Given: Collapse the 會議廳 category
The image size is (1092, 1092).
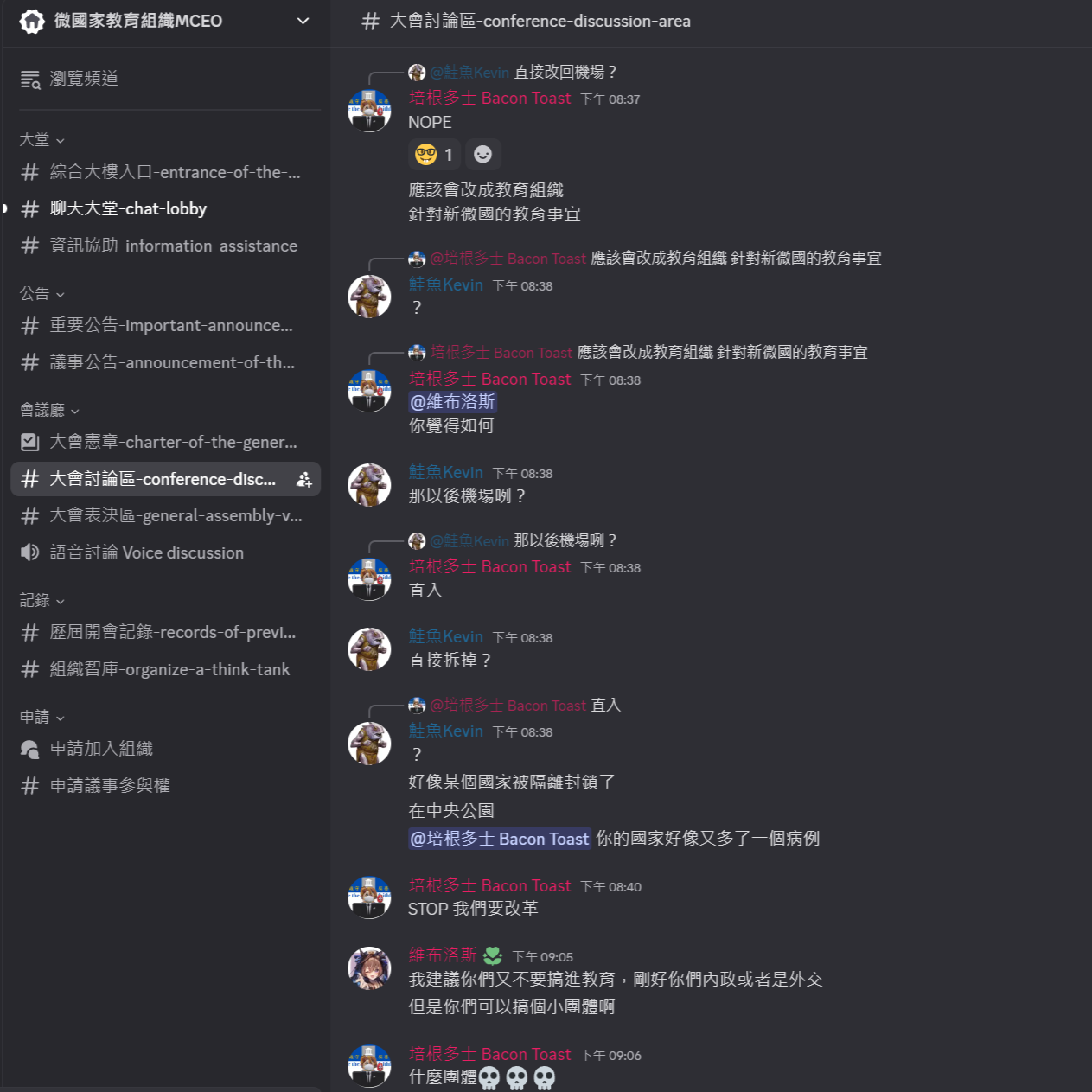Looking at the screenshot, I should (x=49, y=411).
